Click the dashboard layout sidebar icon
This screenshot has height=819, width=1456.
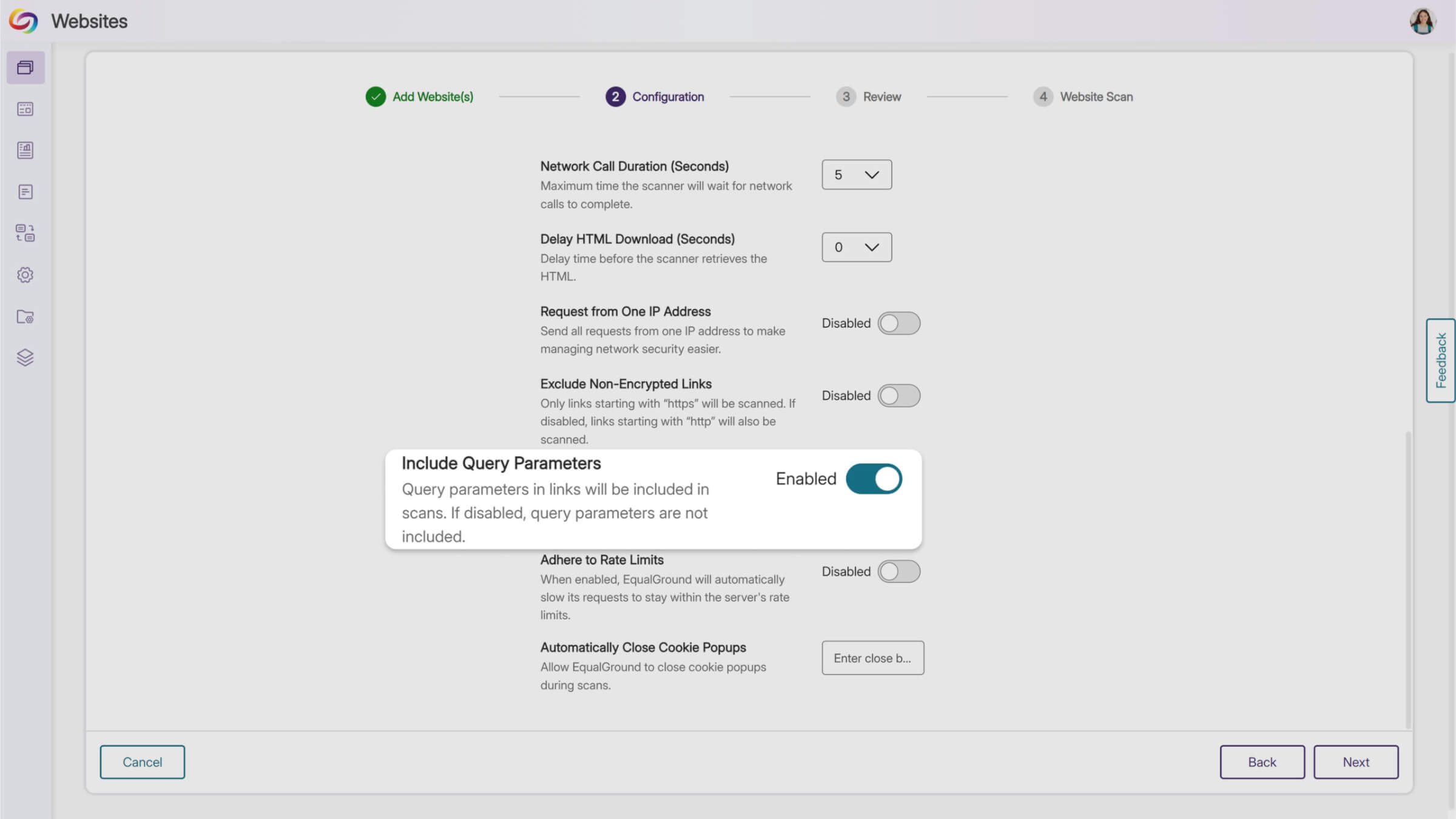[25, 109]
